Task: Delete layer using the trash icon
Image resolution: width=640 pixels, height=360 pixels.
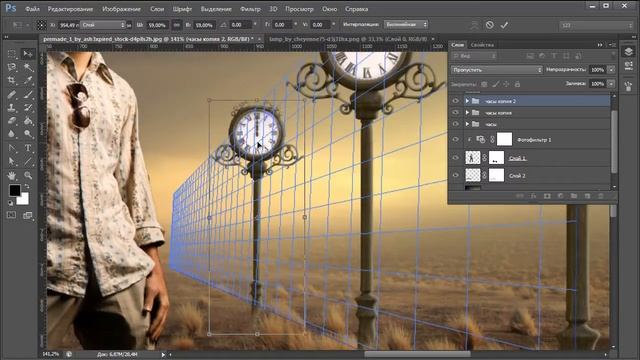Action: coord(600,196)
